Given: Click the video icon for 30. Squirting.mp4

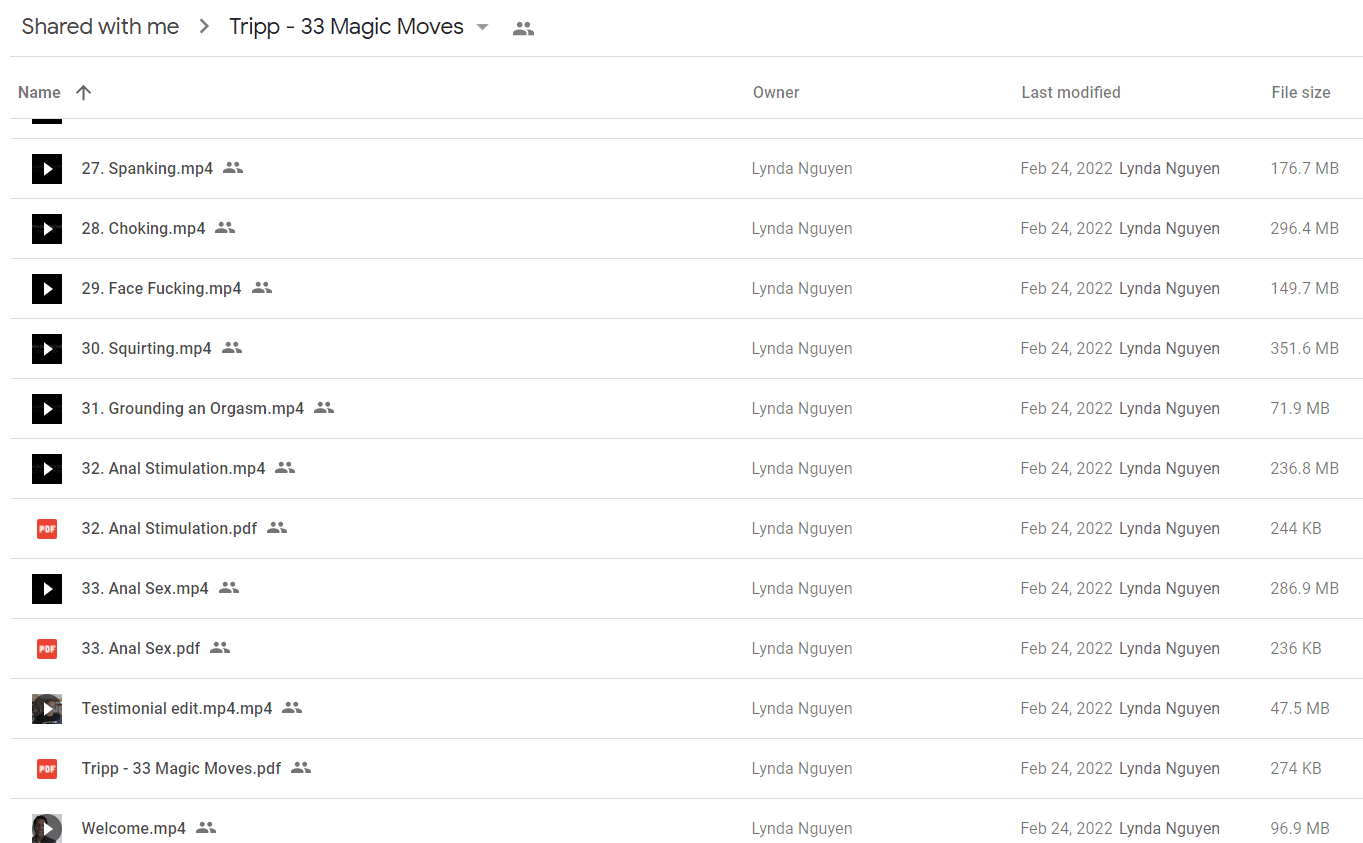Looking at the screenshot, I should (x=47, y=348).
